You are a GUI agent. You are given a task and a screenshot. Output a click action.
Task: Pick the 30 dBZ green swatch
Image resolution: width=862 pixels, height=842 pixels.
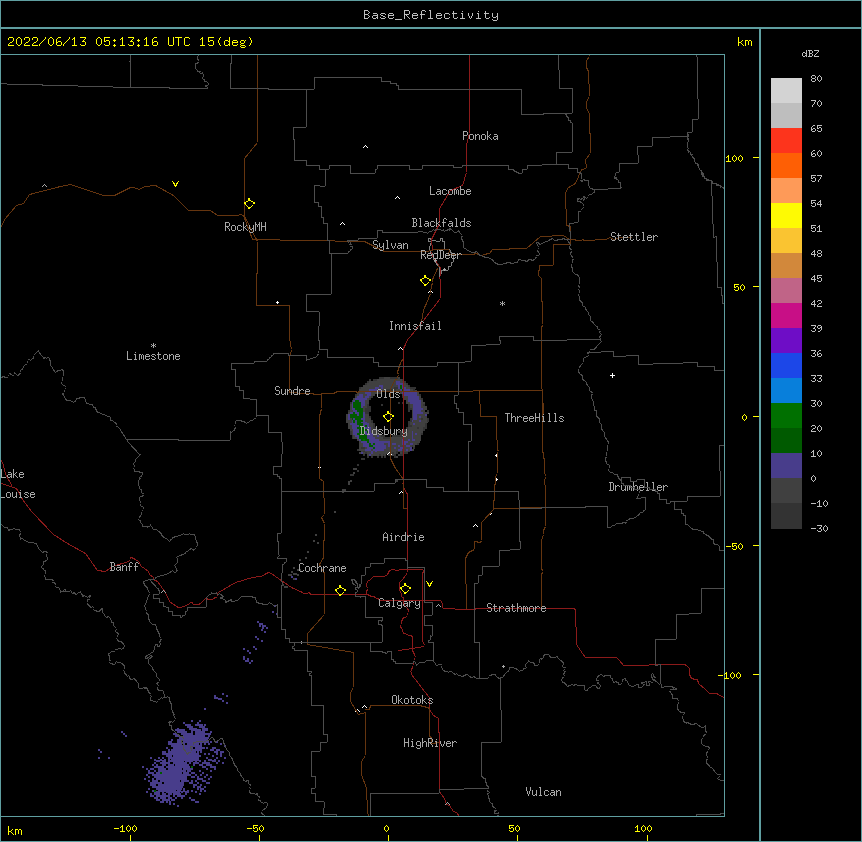(x=786, y=416)
